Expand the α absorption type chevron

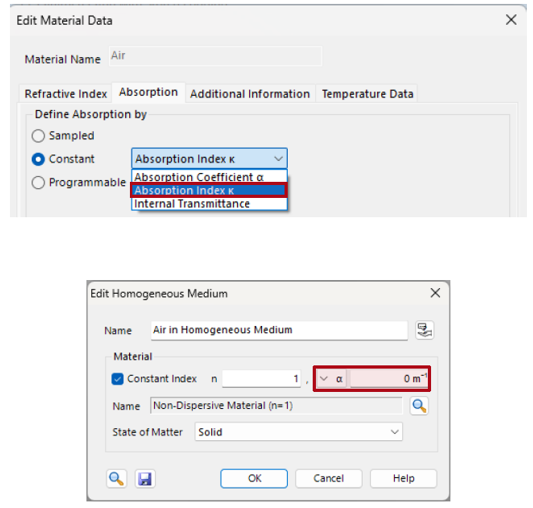click(324, 378)
